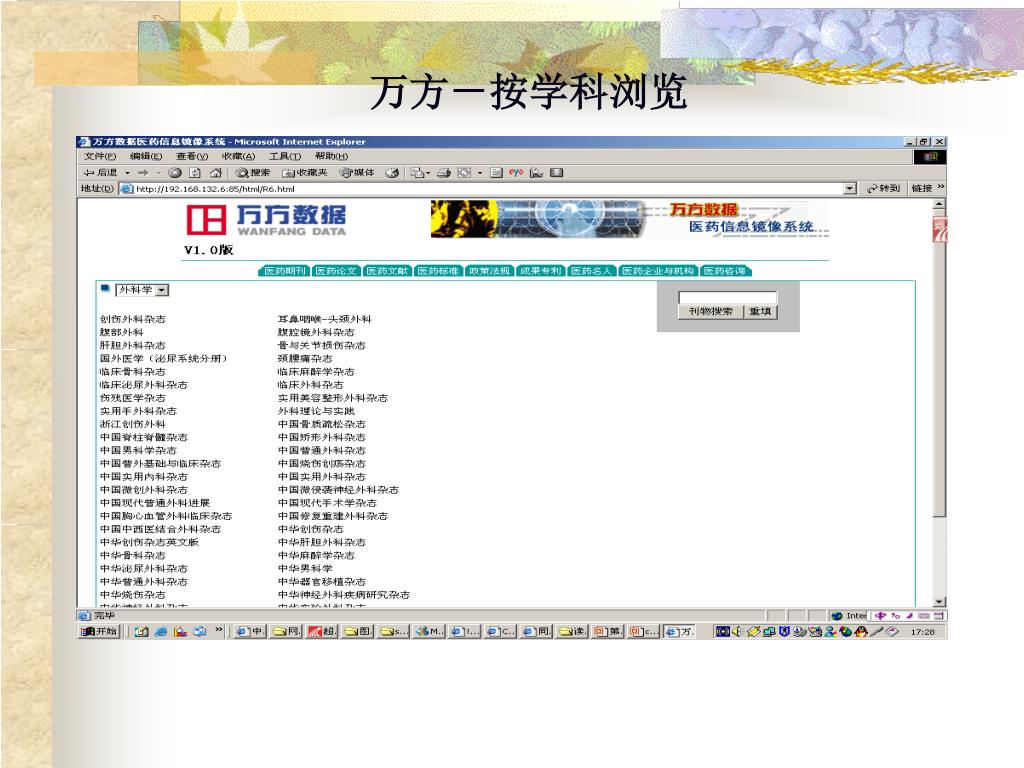Image resolution: width=1024 pixels, height=768 pixels.
Task: Select the 医药期刊 tab
Action: 285,271
